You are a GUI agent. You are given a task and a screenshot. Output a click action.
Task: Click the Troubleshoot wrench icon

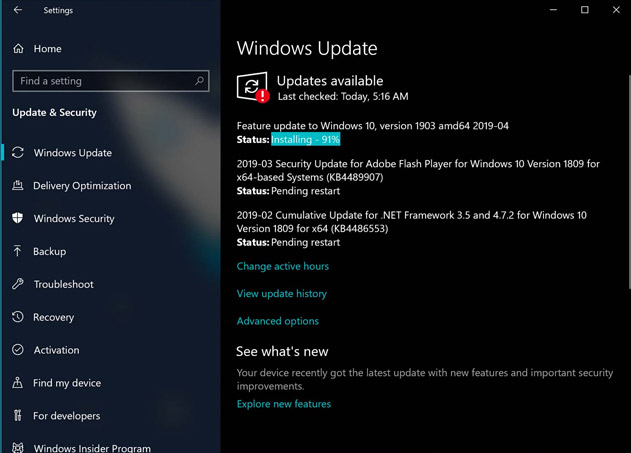point(18,284)
